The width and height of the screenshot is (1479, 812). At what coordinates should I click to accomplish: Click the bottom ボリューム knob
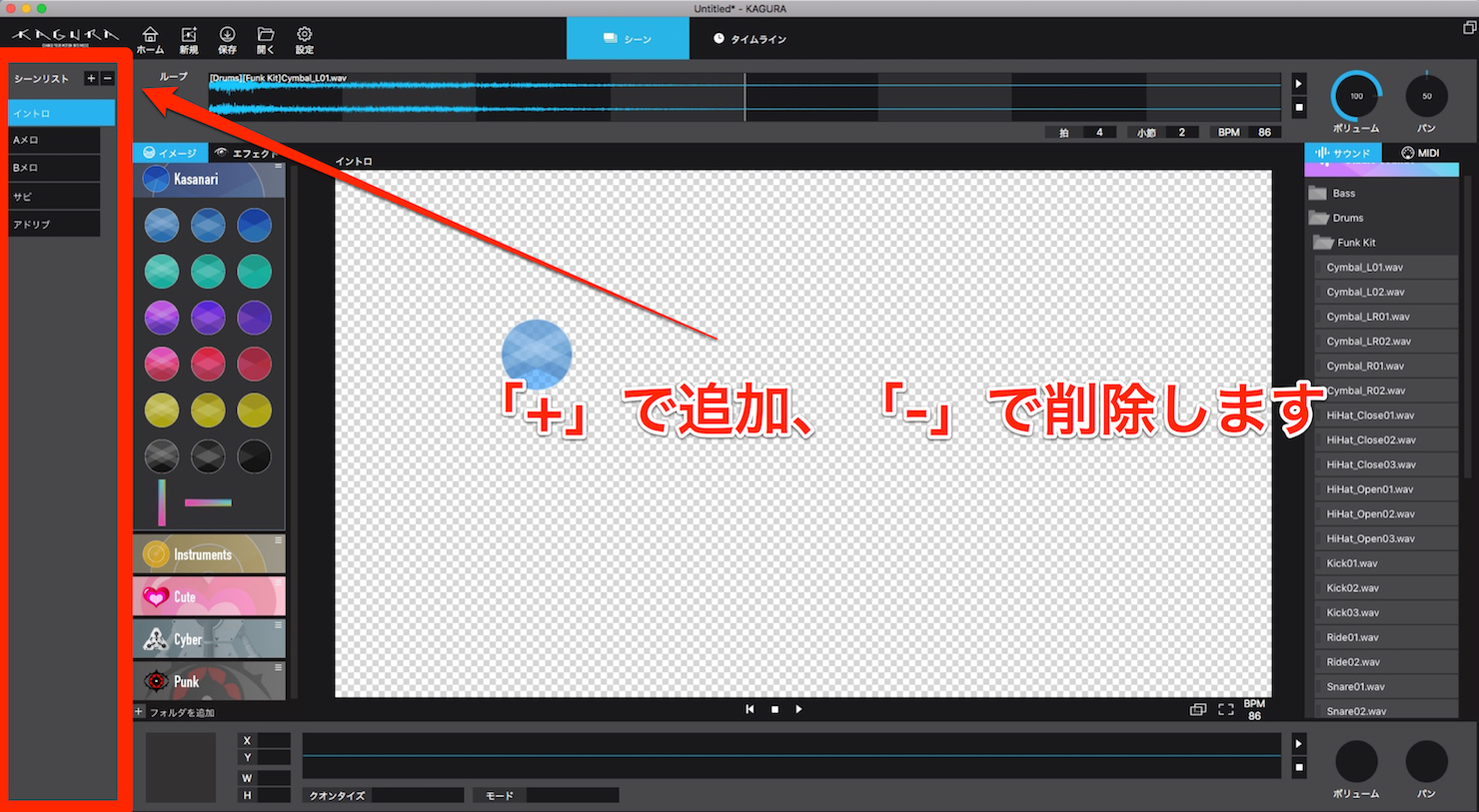coord(1356,762)
